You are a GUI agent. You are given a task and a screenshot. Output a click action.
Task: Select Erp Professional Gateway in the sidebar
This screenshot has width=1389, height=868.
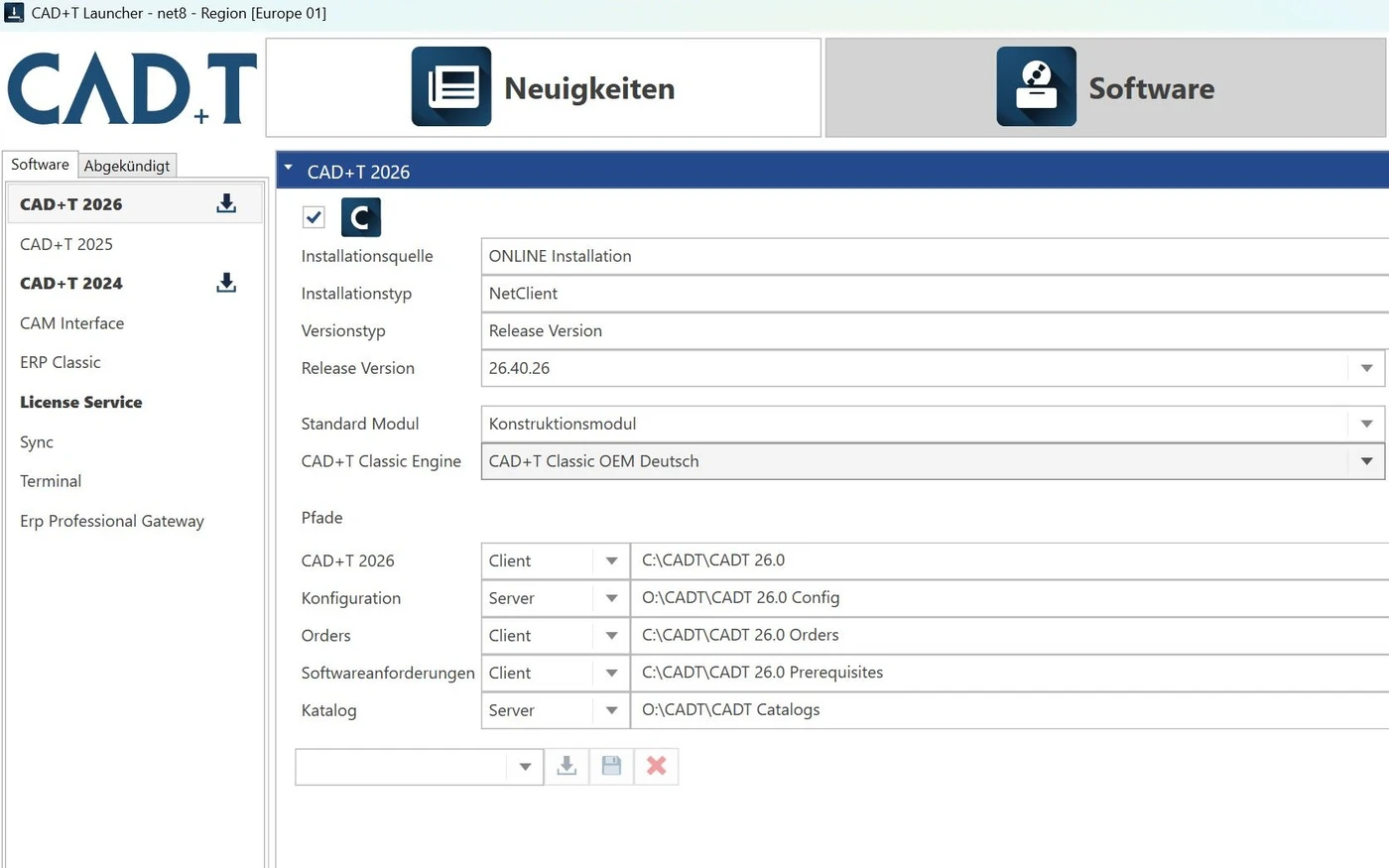134,521
